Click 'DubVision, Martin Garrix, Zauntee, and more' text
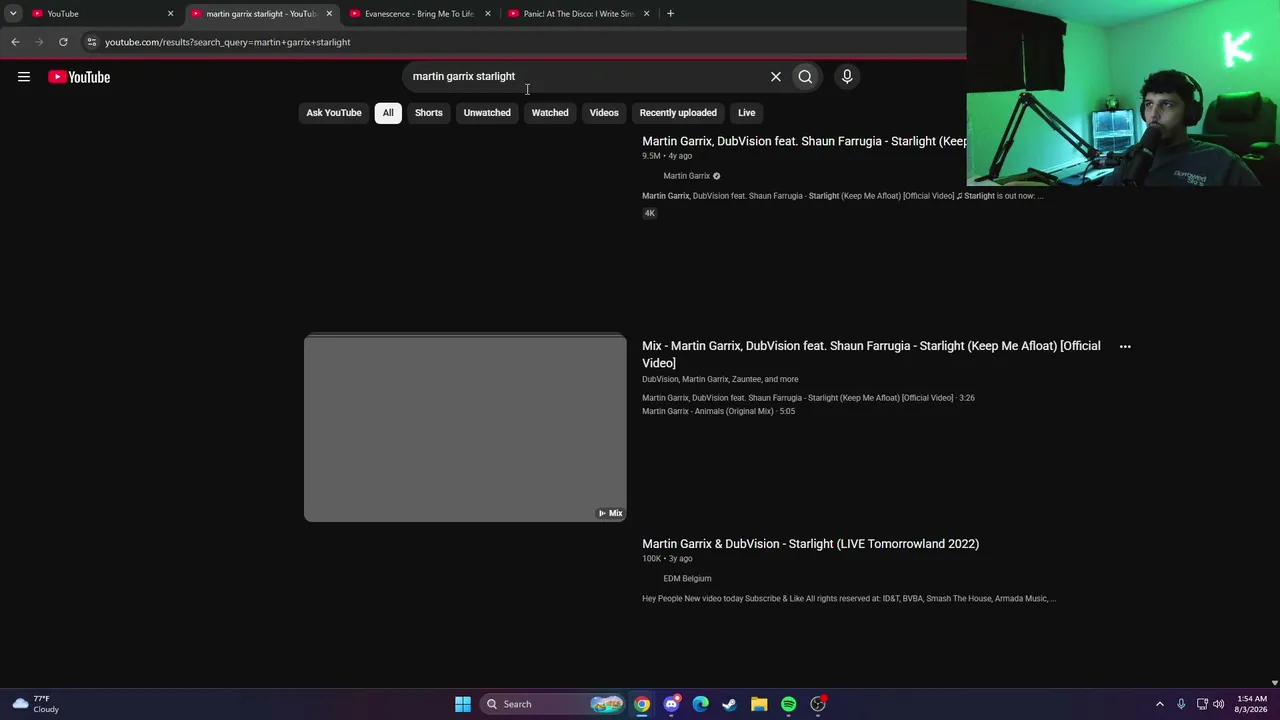The width and height of the screenshot is (1280, 720). pos(720,380)
